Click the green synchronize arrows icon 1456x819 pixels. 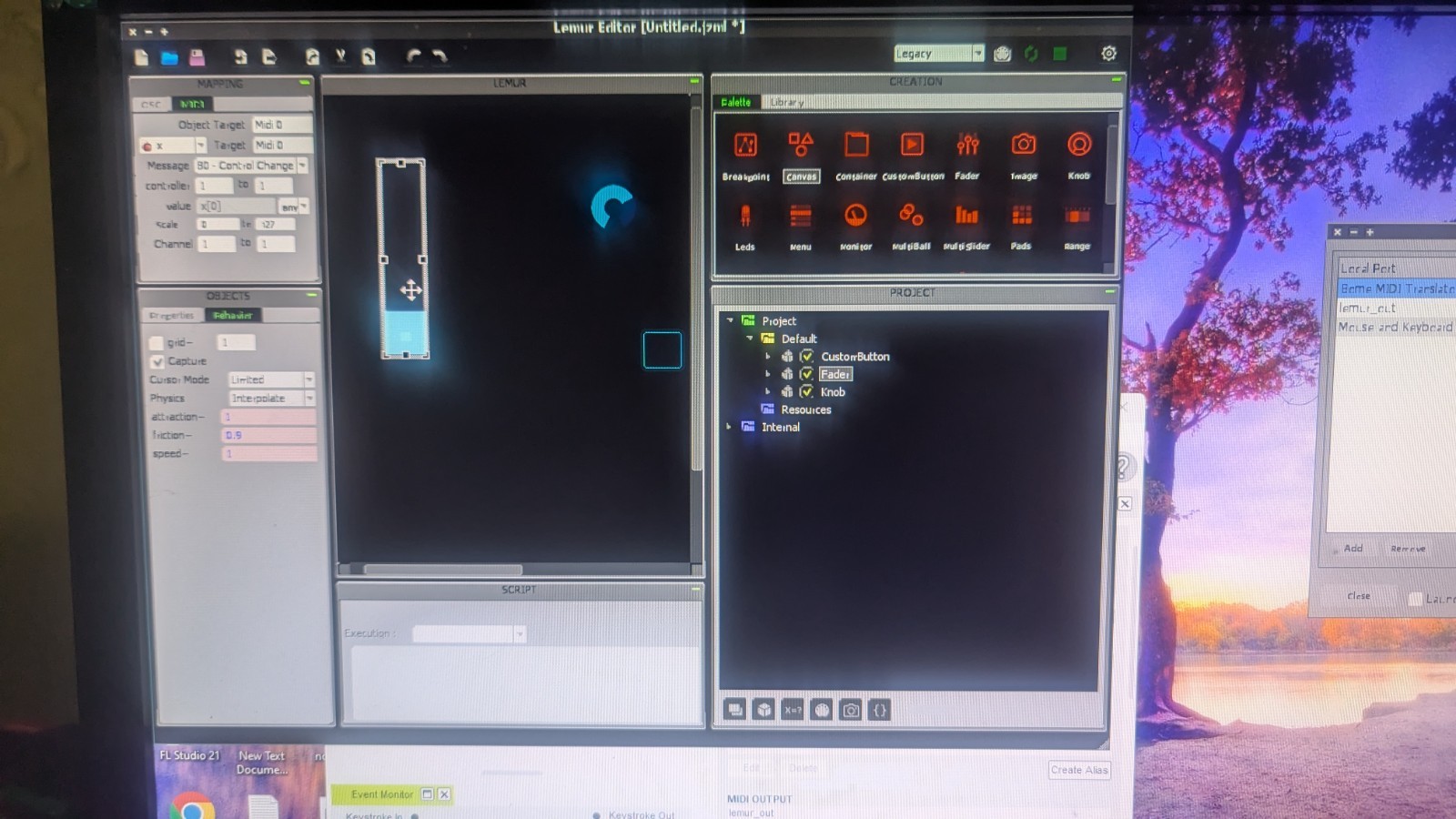(x=1031, y=54)
